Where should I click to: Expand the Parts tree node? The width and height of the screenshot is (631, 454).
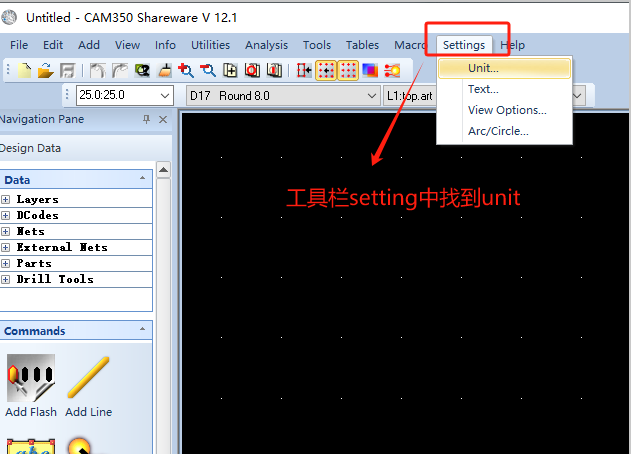6,263
